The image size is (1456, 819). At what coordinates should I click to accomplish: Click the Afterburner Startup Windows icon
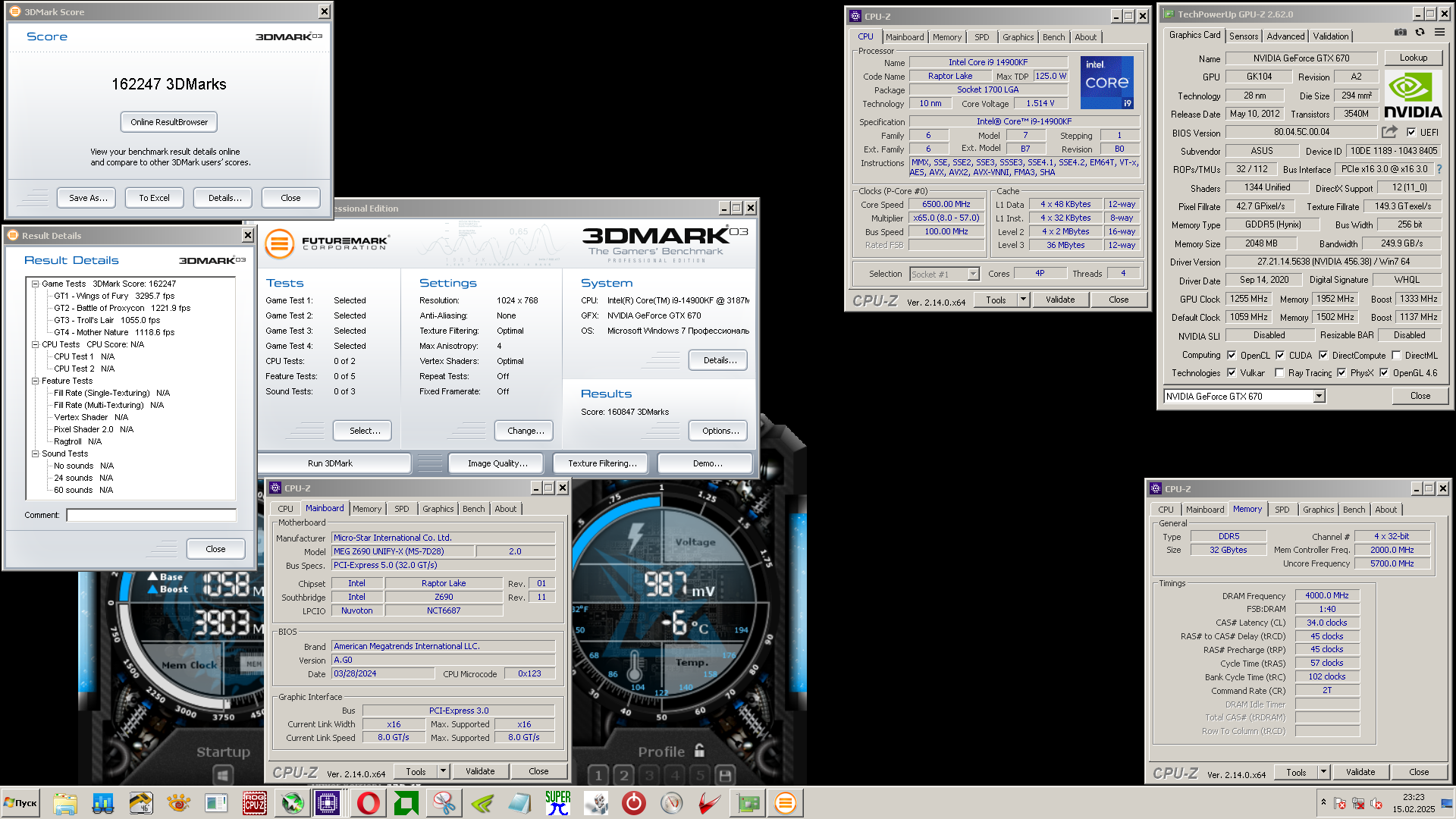222,775
